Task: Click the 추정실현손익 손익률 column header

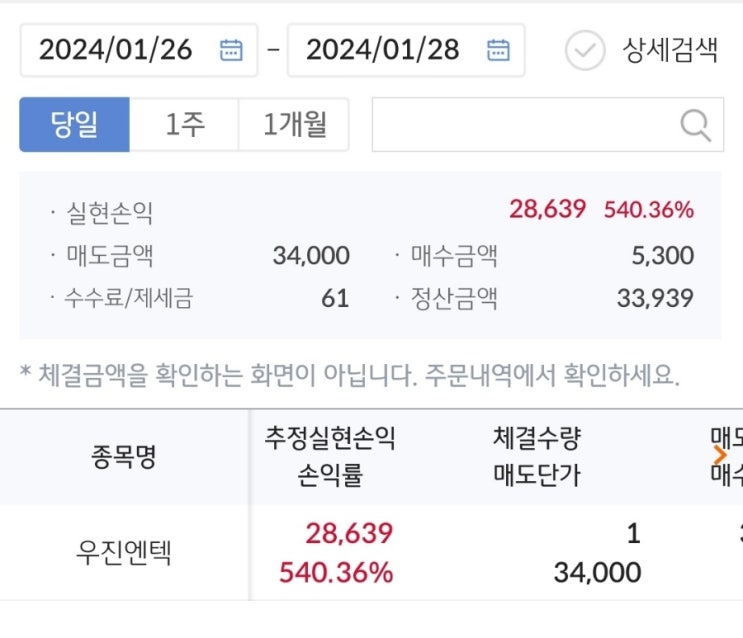Action: click(x=330, y=457)
